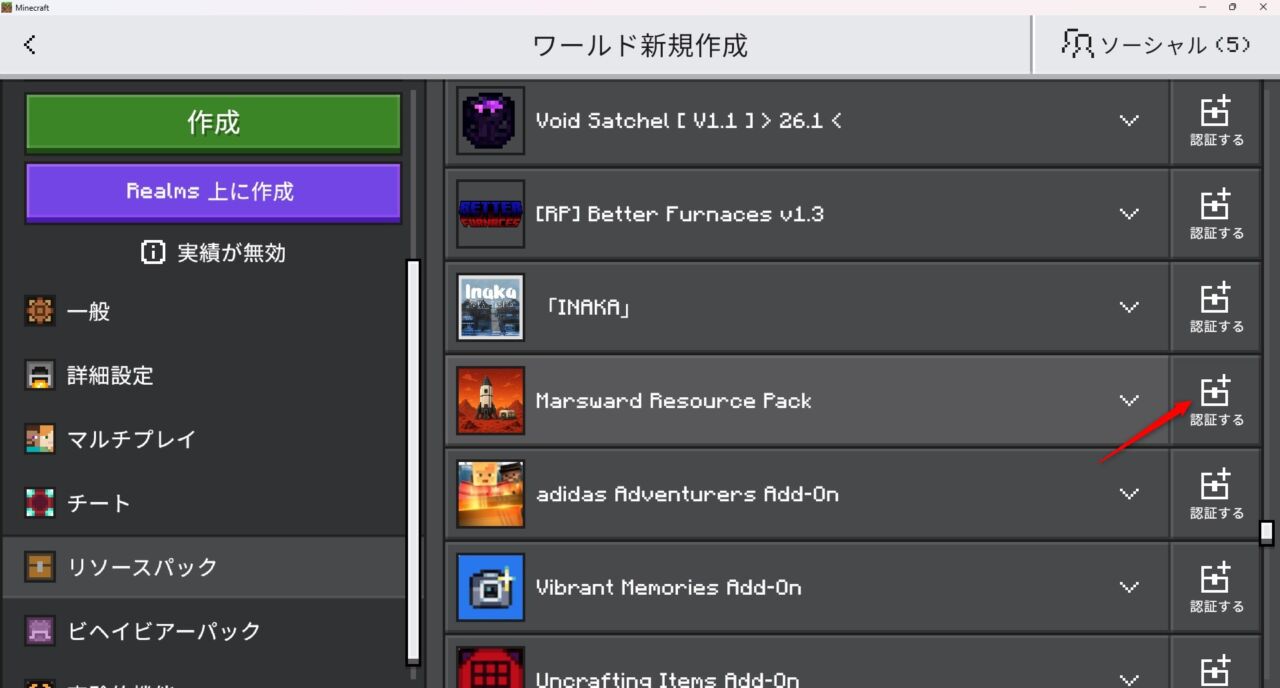
Task: Click the 詳細設定 furnace icon
Action: 39,376
